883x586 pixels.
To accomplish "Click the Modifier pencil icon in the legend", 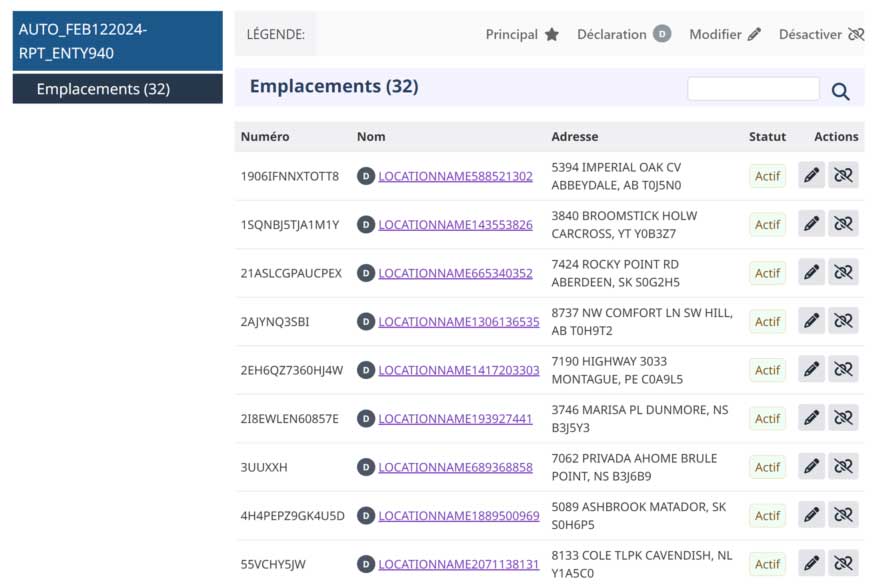I will (x=754, y=33).
